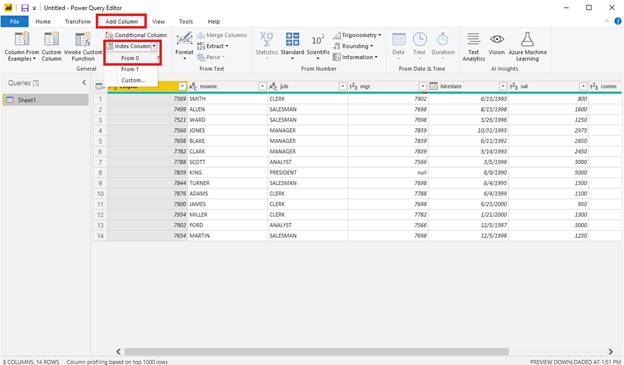Click row number 14 header

[100, 236]
